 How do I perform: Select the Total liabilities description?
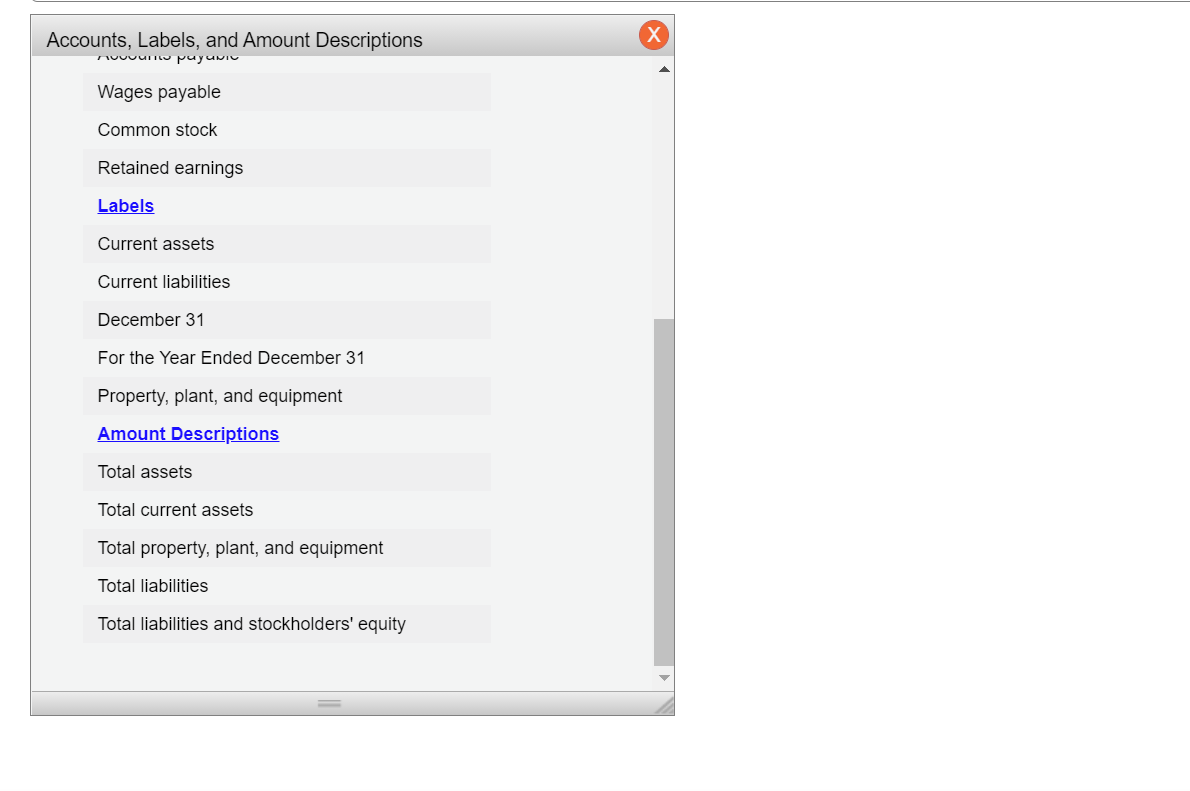pyautogui.click(x=287, y=585)
